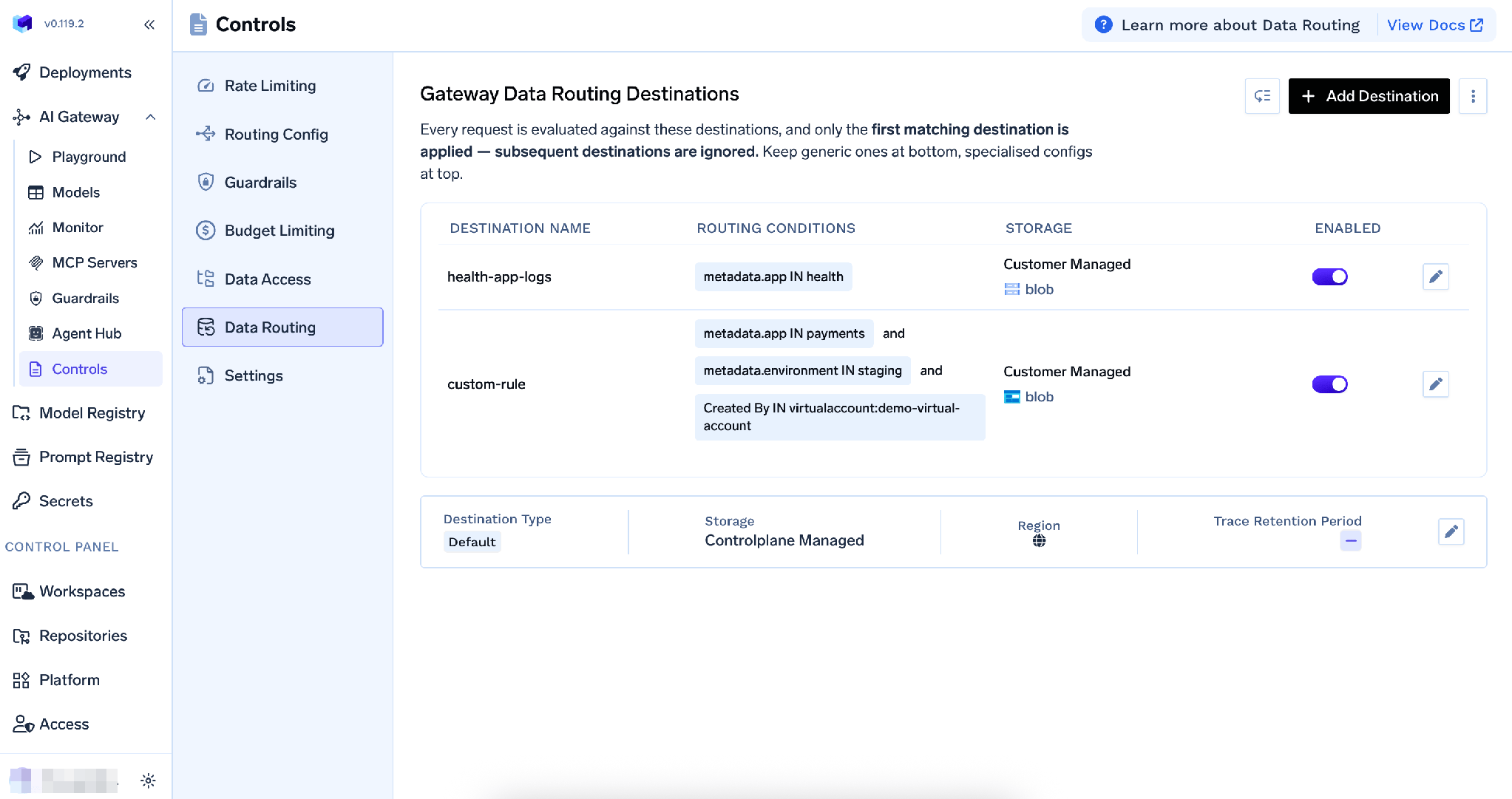Screen dimensions: 1512x799
Task: Click 'metadata.app IN health' condition chip
Action: [x=773, y=276]
